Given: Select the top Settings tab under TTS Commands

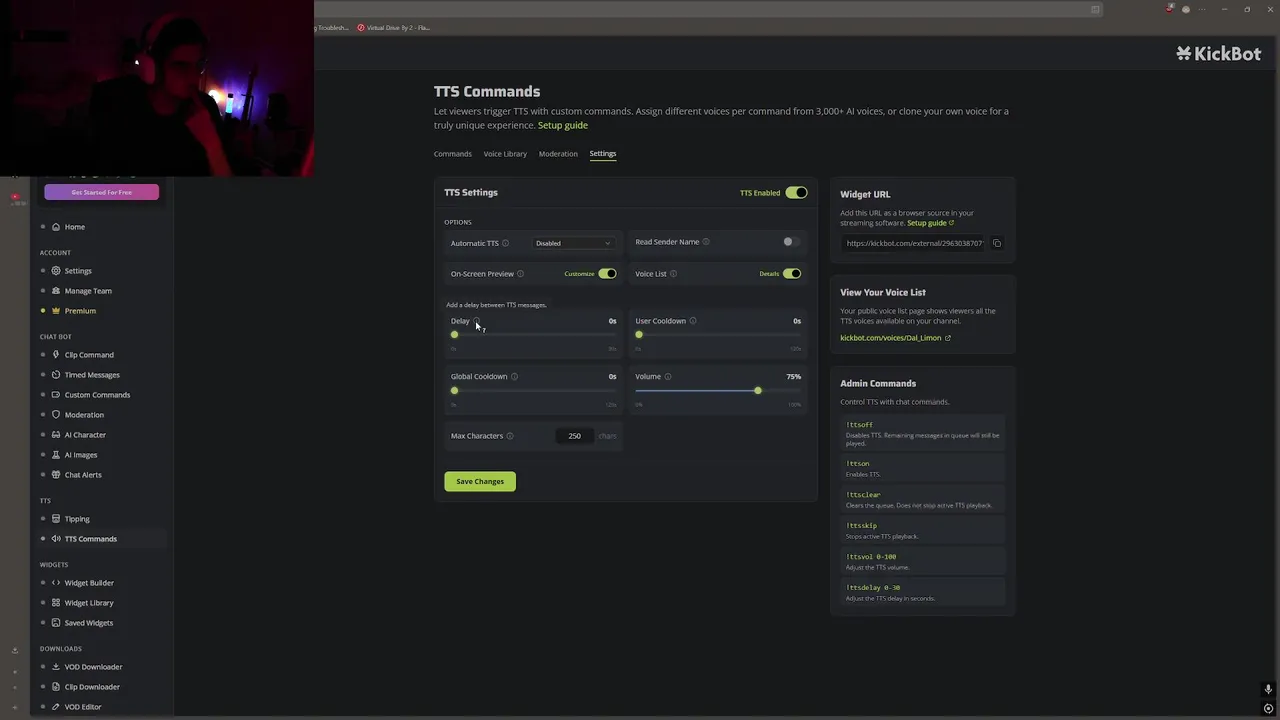Looking at the screenshot, I should coord(603,154).
